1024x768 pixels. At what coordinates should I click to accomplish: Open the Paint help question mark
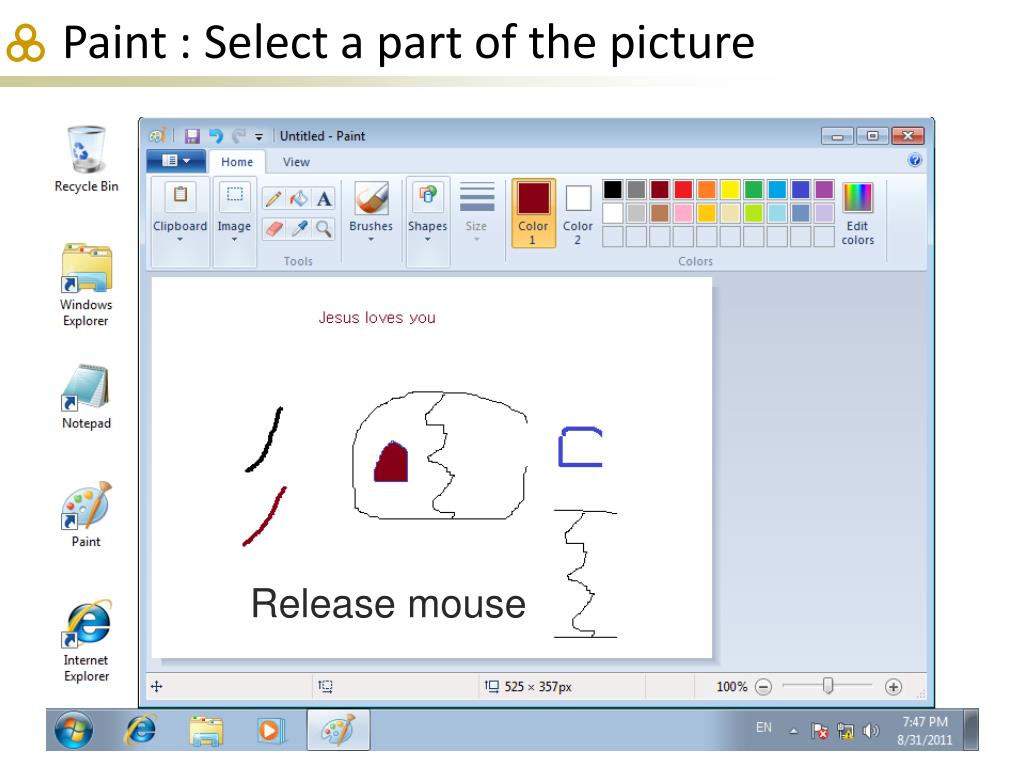915,160
